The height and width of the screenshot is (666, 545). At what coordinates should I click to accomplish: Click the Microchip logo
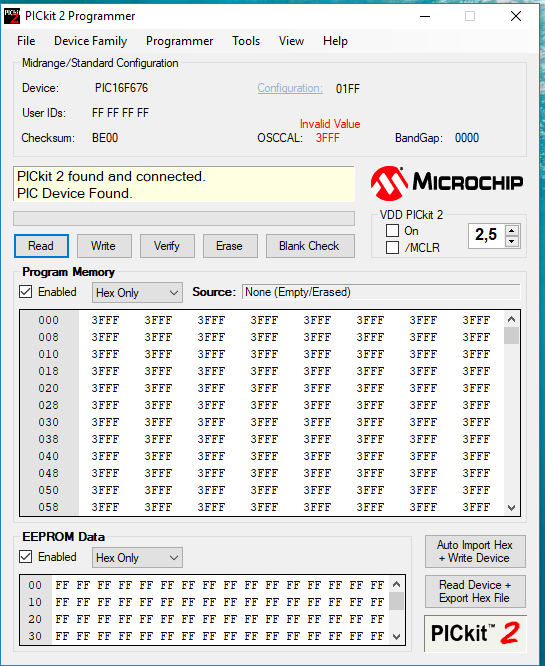(447, 183)
